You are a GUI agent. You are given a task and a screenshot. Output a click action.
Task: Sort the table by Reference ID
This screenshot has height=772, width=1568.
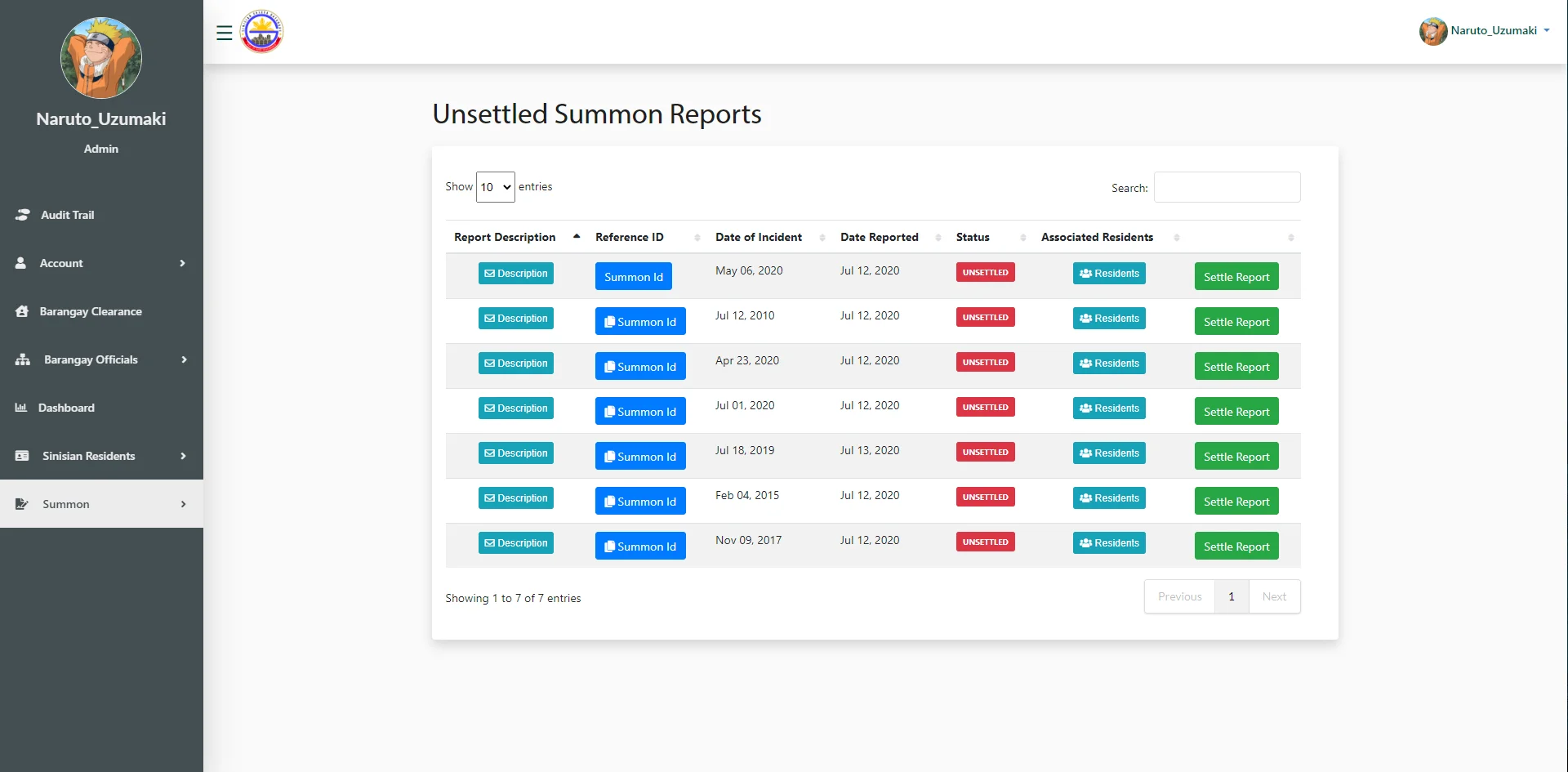(x=646, y=237)
